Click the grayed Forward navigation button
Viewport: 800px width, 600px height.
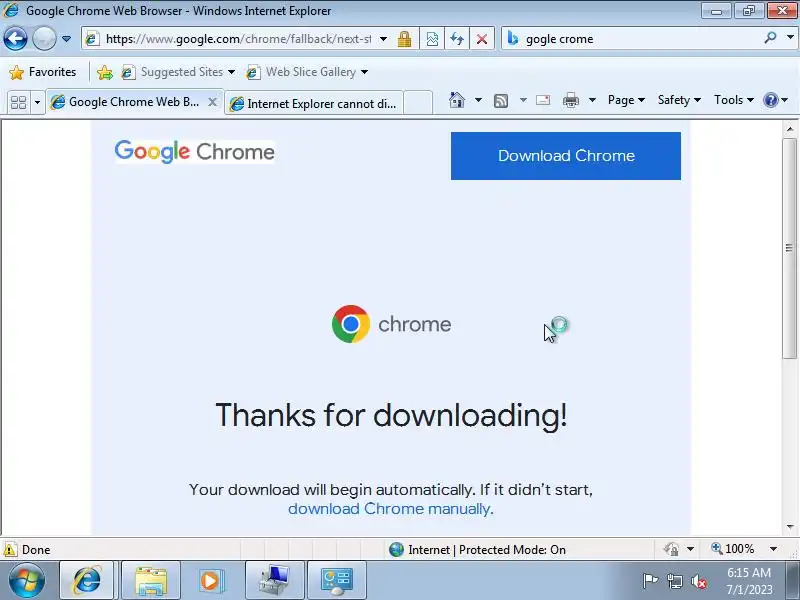pos(44,39)
